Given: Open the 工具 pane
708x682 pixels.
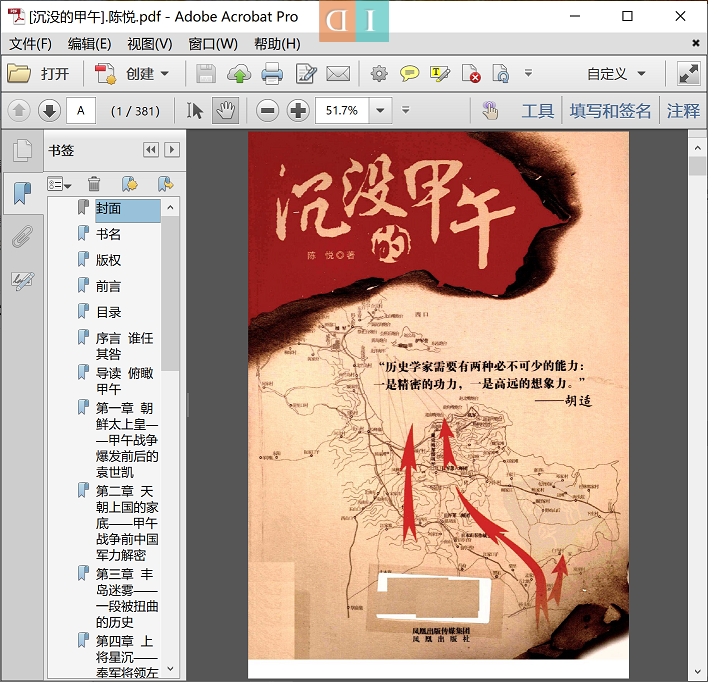Looking at the screenshot, I should (538, 111).
